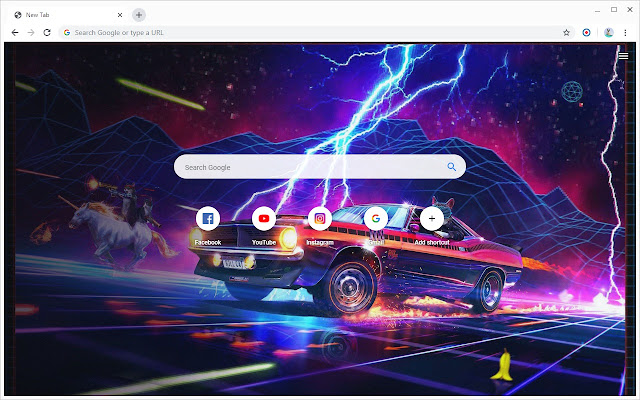Select the New Tab tab
640x400 pixels.
(x=68, y=15)
